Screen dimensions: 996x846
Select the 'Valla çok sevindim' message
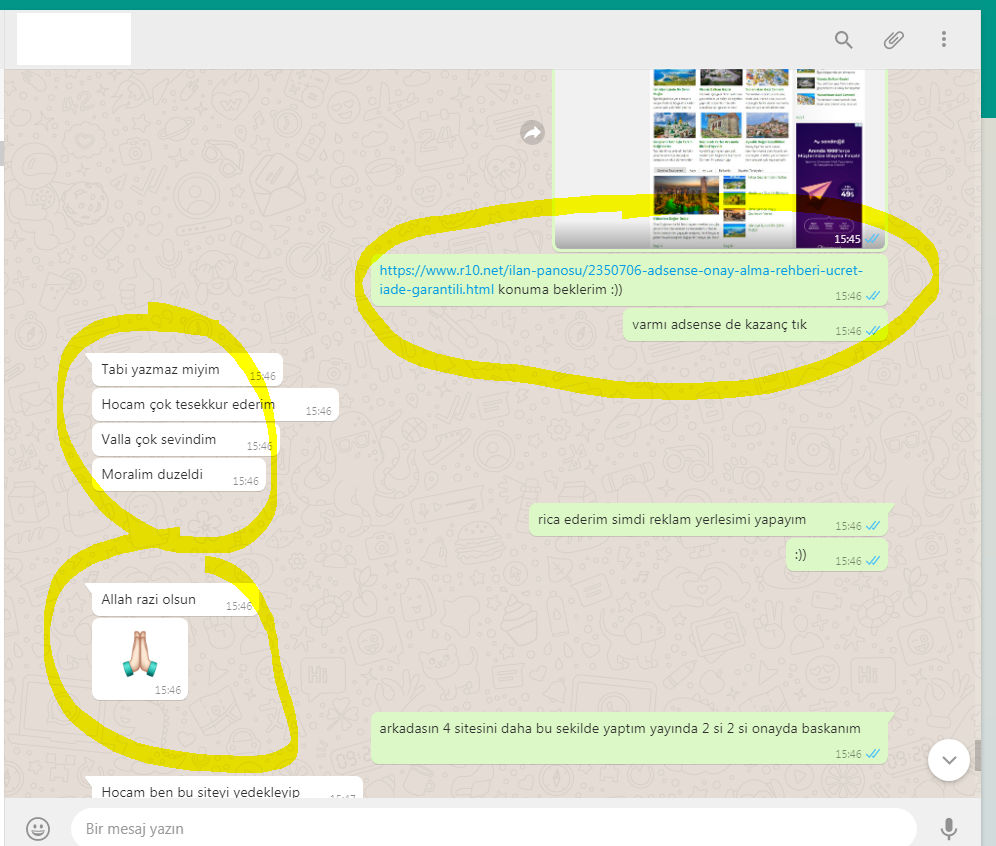click(185, 440)
